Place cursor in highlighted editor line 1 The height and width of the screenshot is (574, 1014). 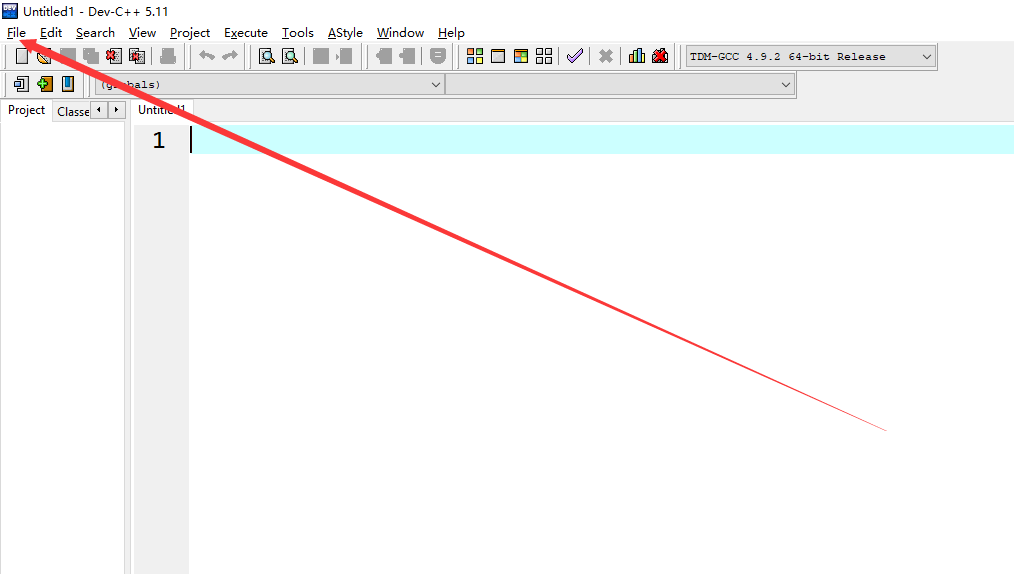click(x=601, y=140)
